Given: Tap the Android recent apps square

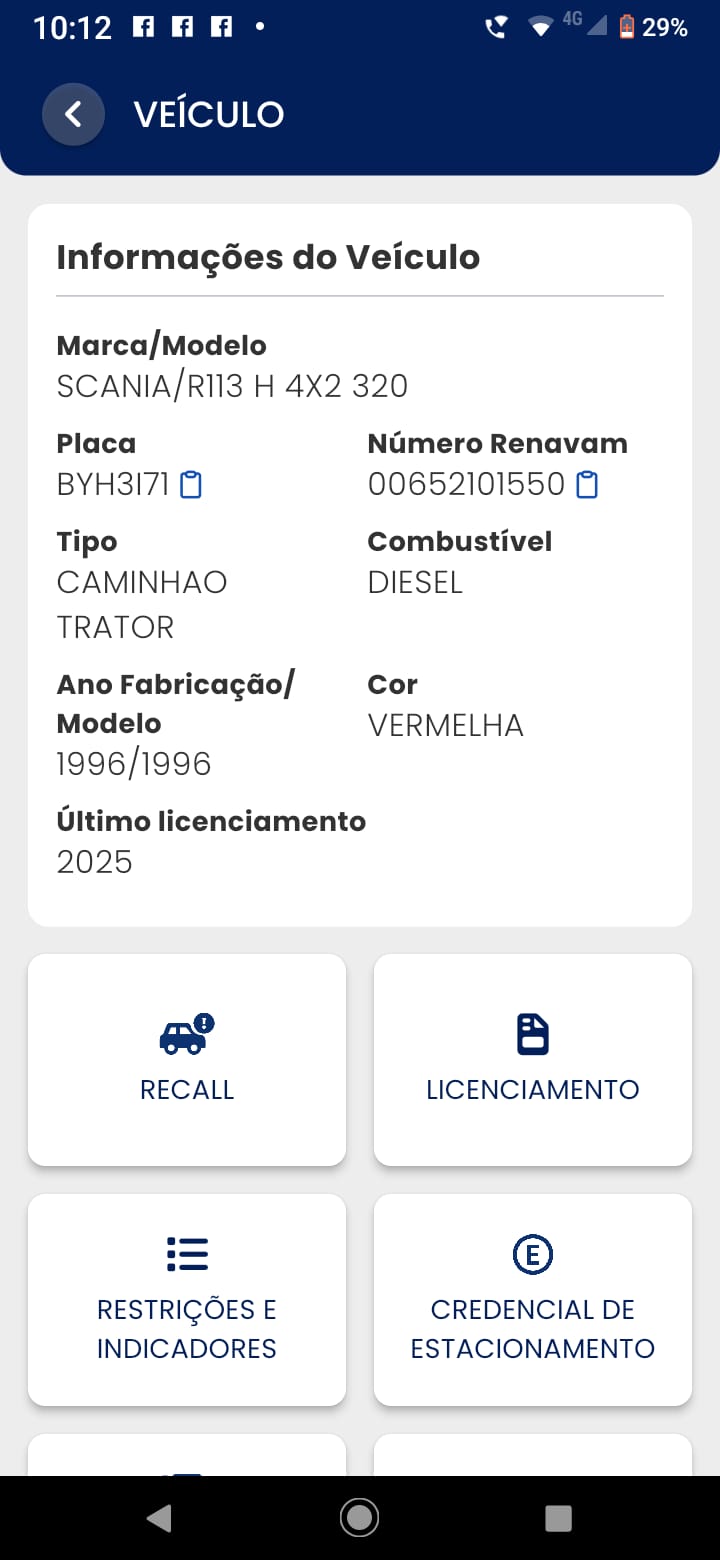Looking at the screenshot, I should pos(558,1518).
